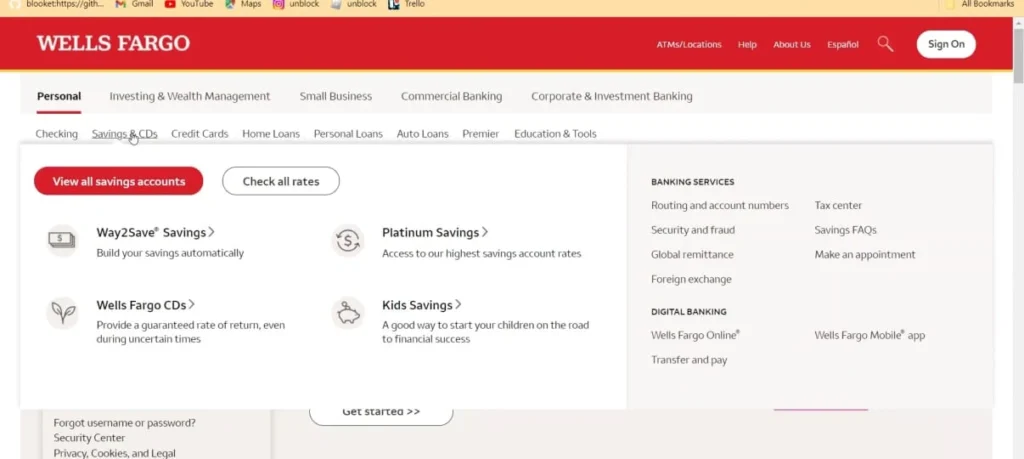Open the Wells Fargo CDs link
This screenshot has height=459, width=1024.
tap(146, 305)
